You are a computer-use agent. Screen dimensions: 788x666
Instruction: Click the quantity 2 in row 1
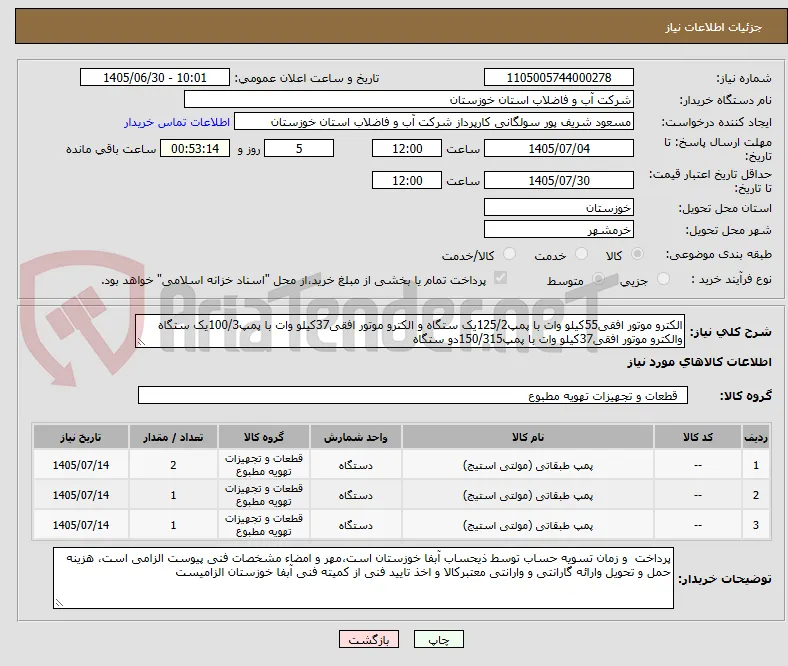coord(173,465)
